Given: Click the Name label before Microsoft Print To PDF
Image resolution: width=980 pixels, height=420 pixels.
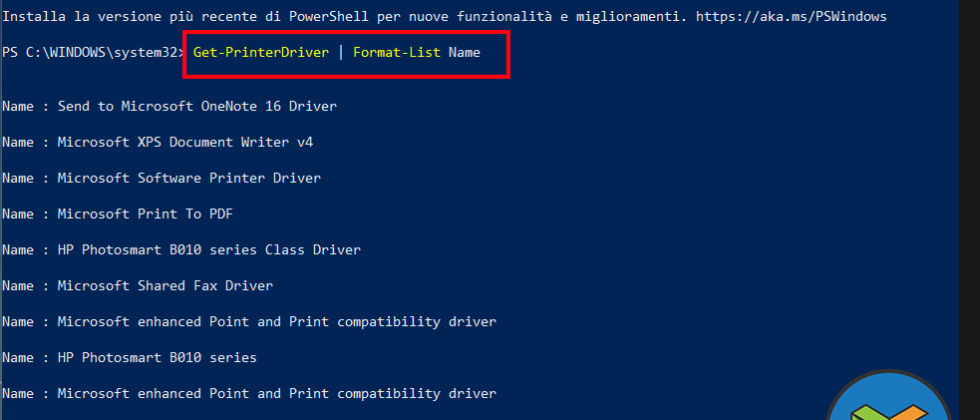Looking at the screenshot, I should pyautogui.click(x=18, y=214).
